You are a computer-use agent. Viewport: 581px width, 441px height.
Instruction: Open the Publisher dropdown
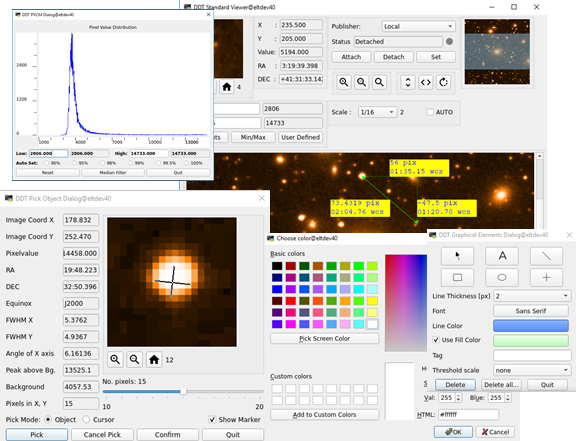418,26
